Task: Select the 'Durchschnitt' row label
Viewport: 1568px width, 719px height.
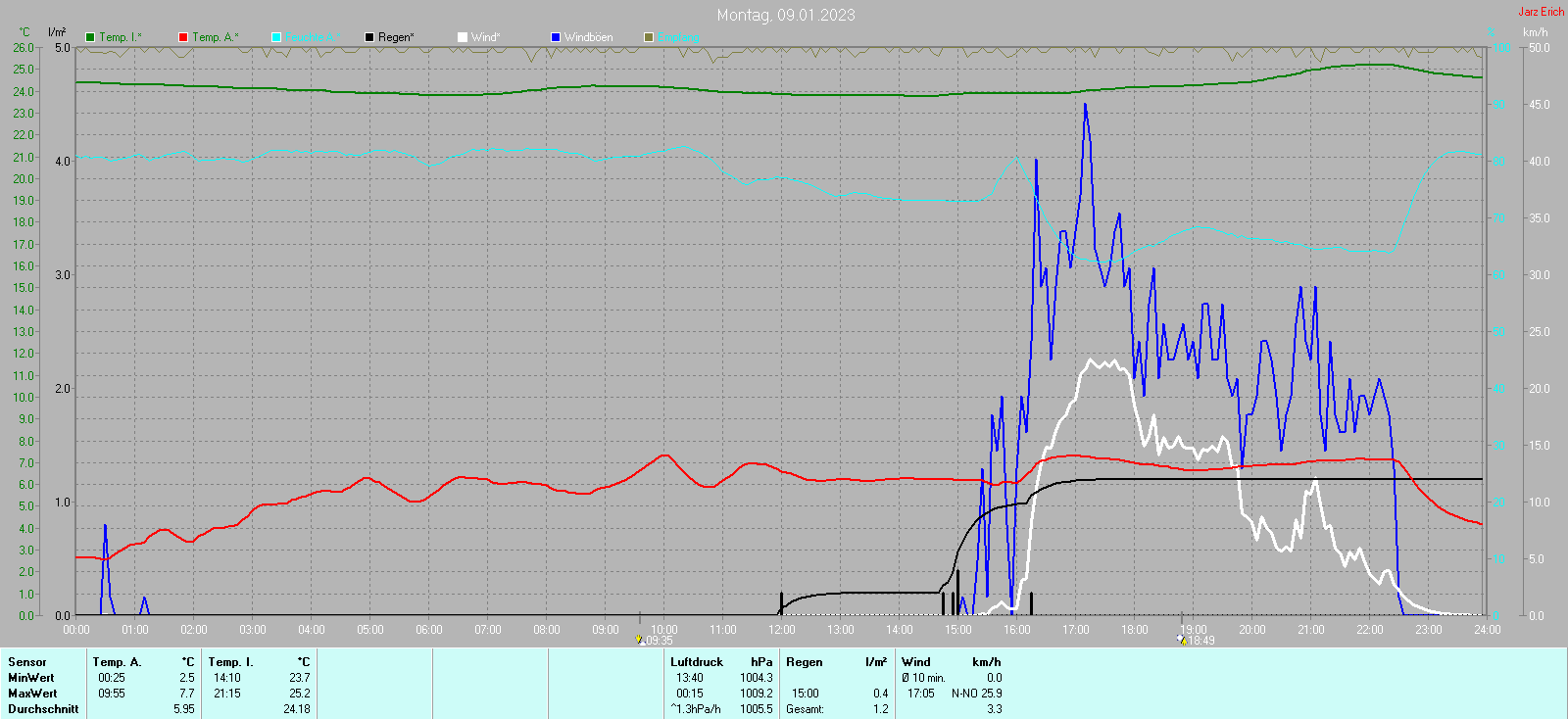Action: click(x=43, y=709)
